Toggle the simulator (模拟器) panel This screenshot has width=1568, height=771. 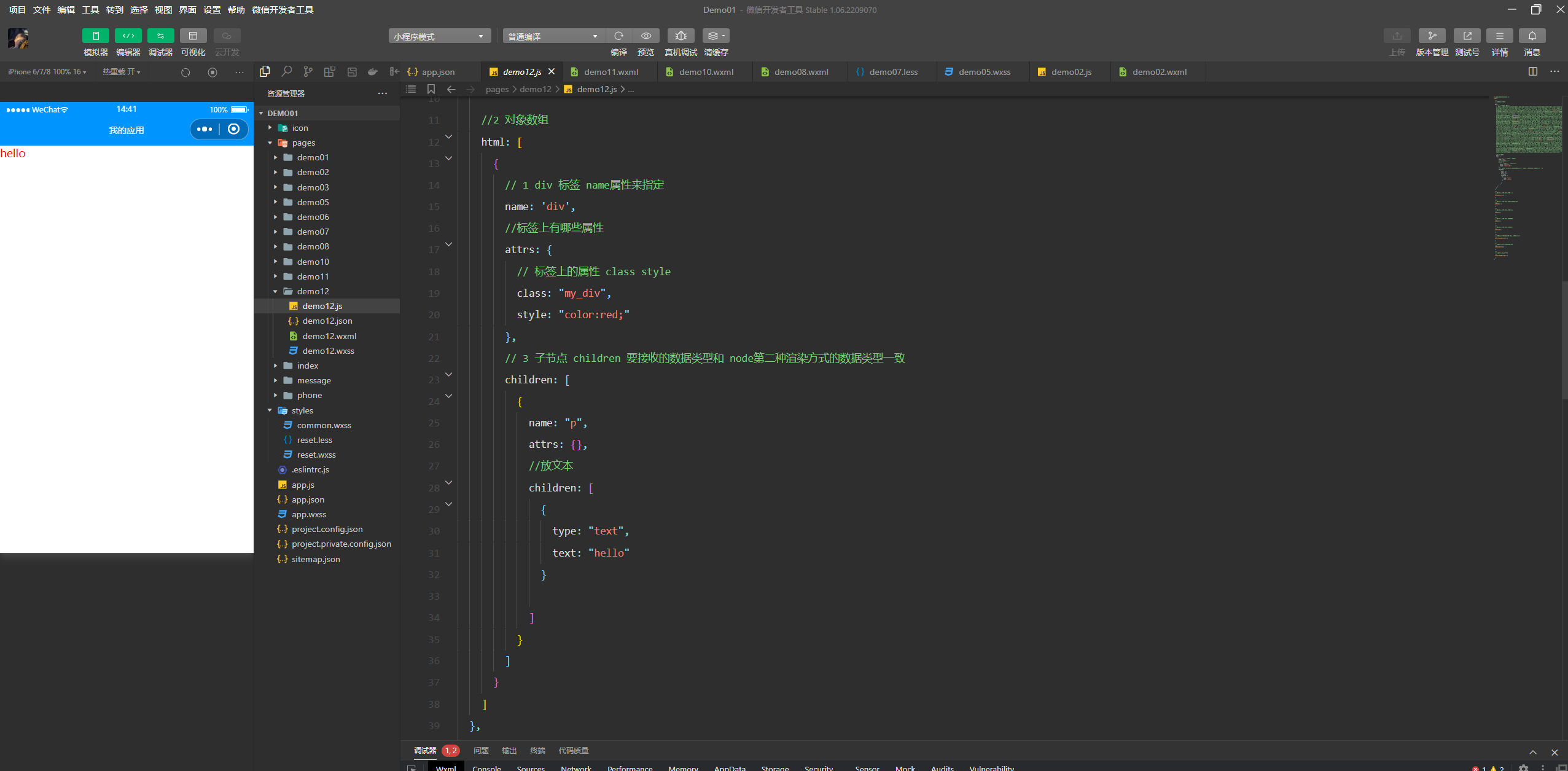tap(95, 36)
